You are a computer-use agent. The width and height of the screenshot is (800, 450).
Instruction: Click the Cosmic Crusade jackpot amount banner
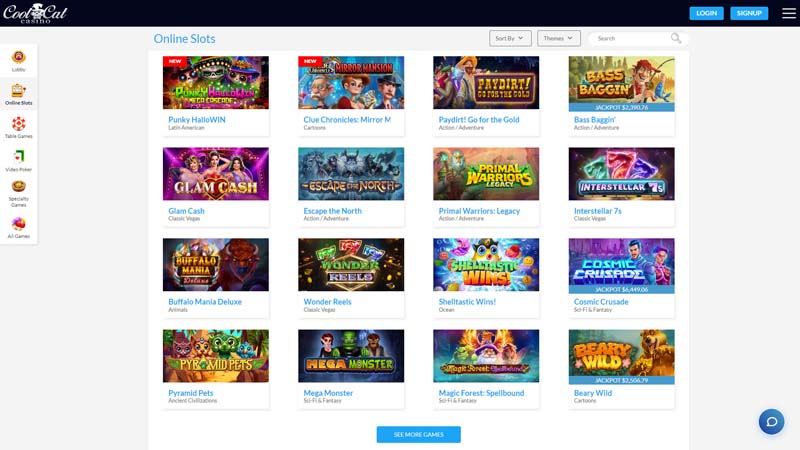621,290
